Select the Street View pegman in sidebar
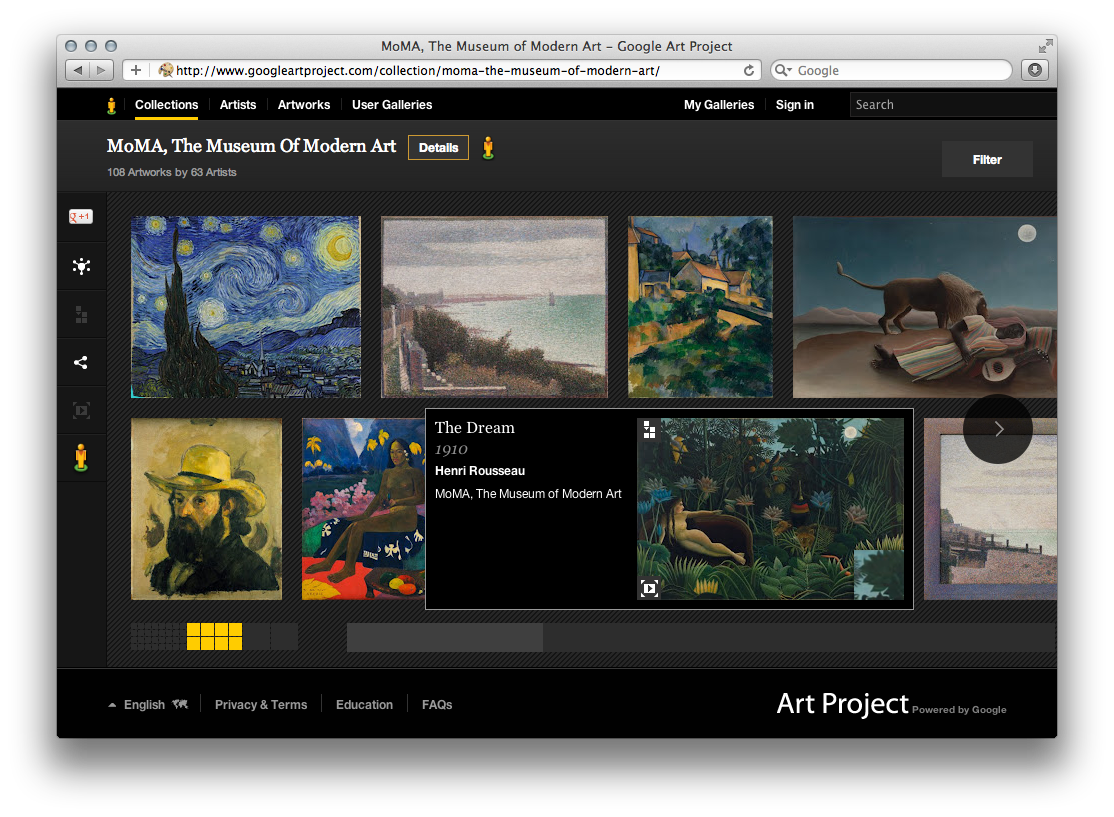Image resolution: width=1114 pixels, height=817 pixels. point(81,458)
